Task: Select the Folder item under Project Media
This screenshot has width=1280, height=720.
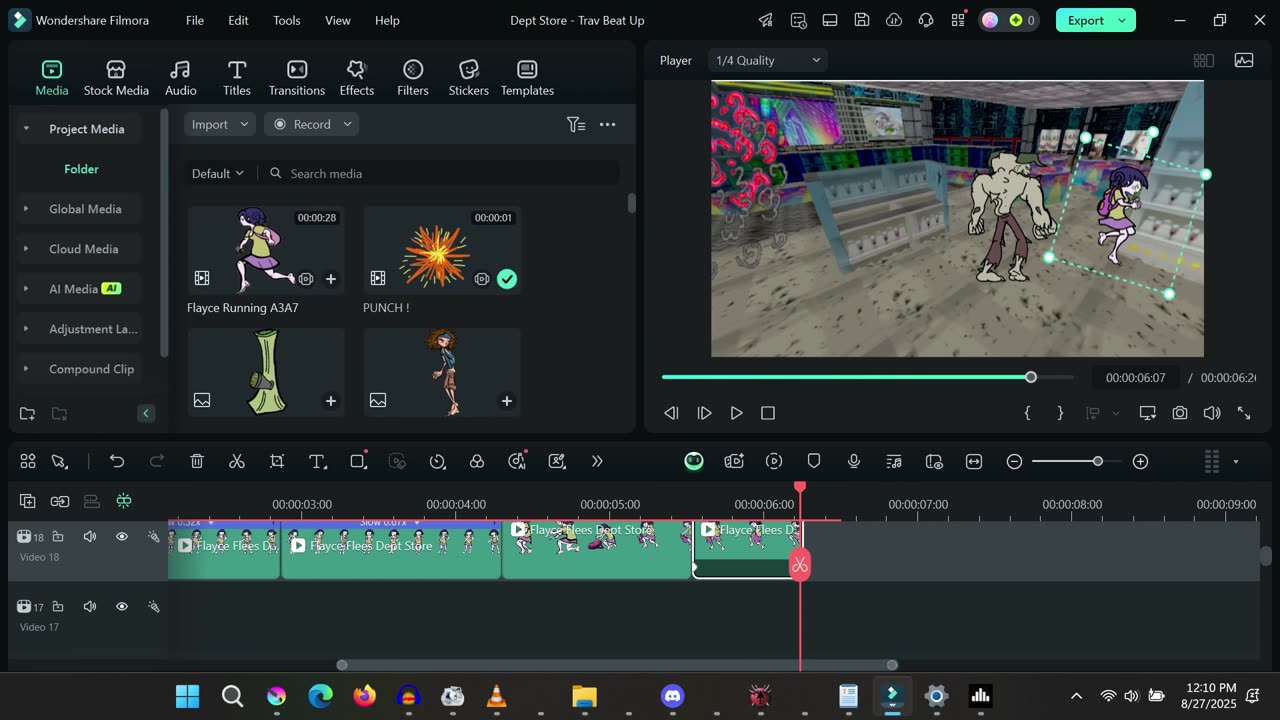Action: click(x=81, y=169)
